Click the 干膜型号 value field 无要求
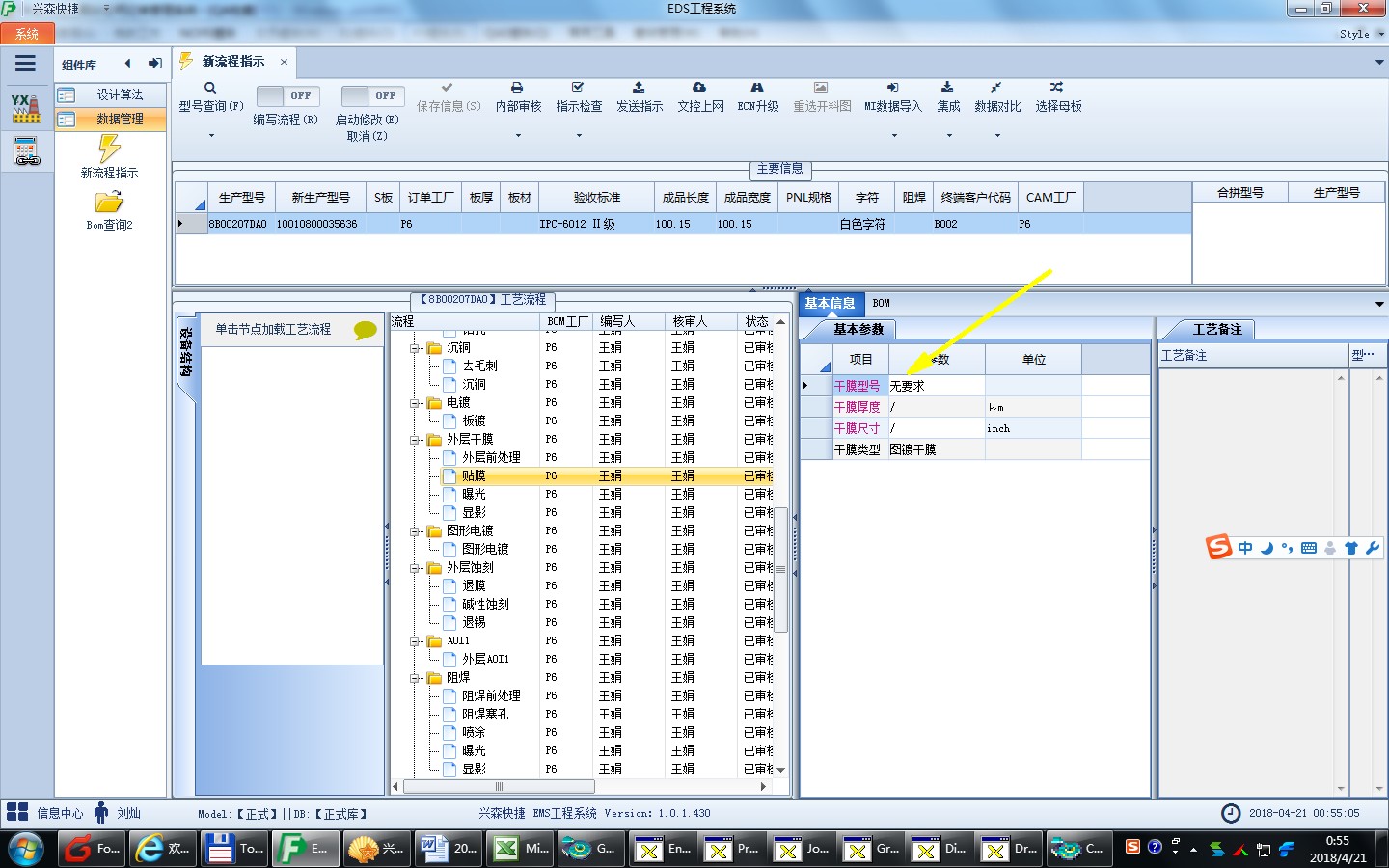 (937, 386)
